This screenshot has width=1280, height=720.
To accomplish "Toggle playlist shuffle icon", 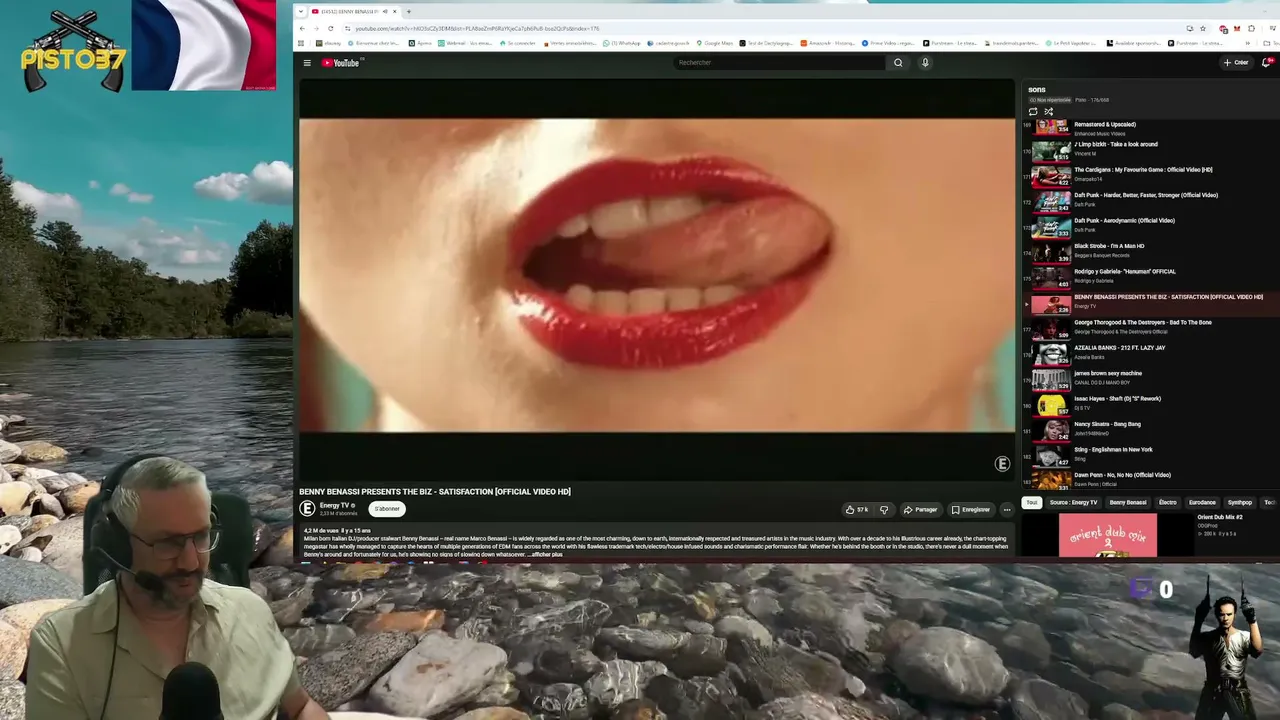I will pyautogui.click(x=1048, y=111).
